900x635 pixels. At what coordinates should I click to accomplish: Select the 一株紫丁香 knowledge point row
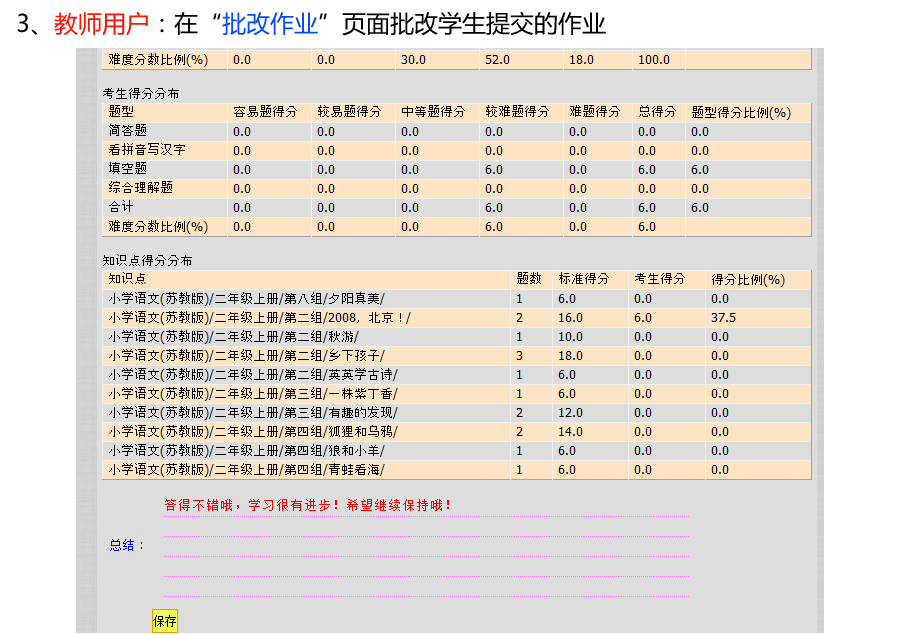coord(252,394)
